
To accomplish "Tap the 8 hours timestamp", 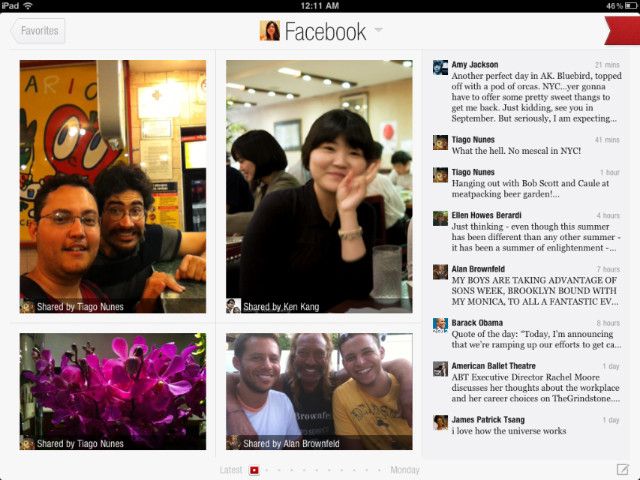I will [608, 323].
